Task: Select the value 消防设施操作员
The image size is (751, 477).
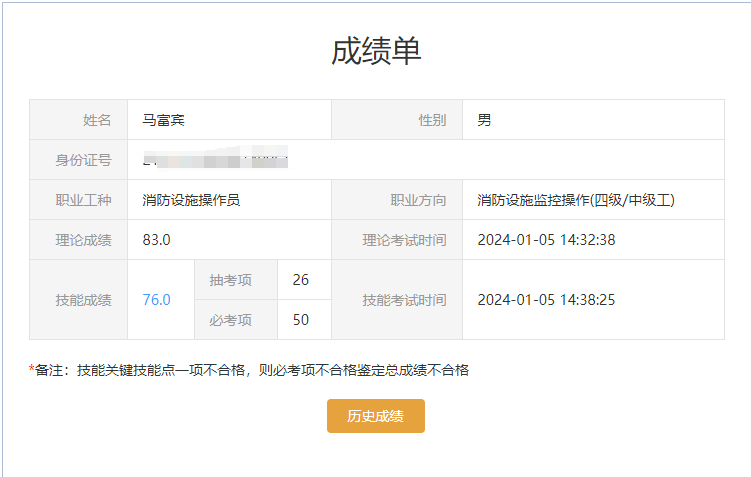Action: click(x=191, y=200)
